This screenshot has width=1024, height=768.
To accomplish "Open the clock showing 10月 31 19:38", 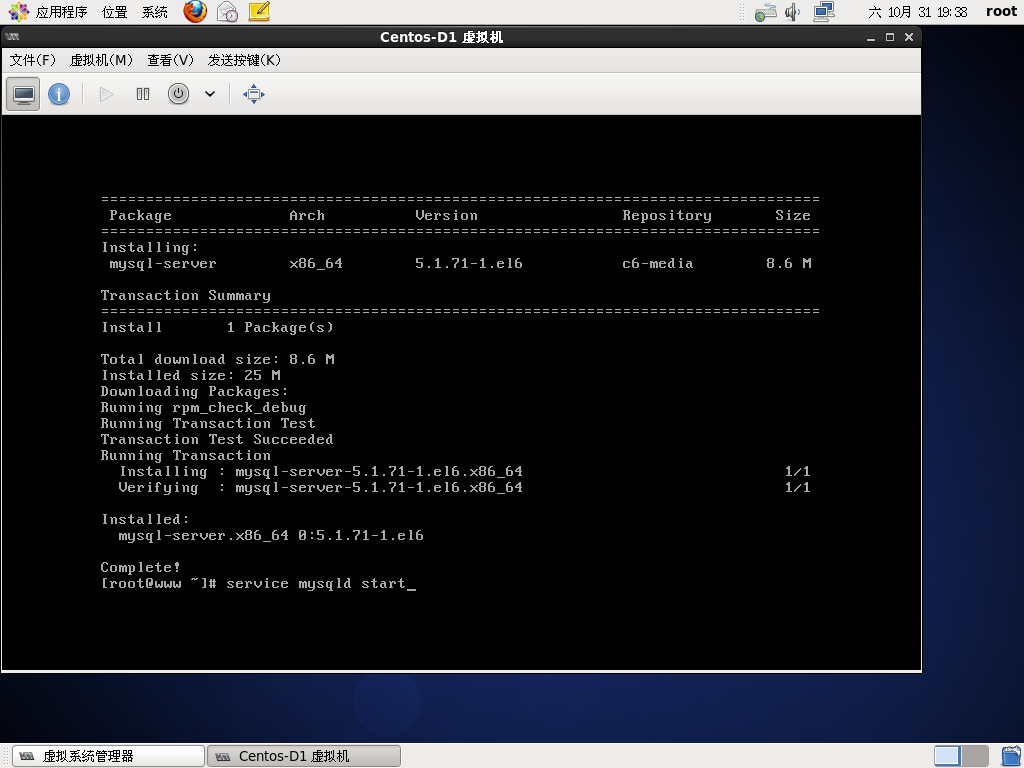I will click(918, 12).
